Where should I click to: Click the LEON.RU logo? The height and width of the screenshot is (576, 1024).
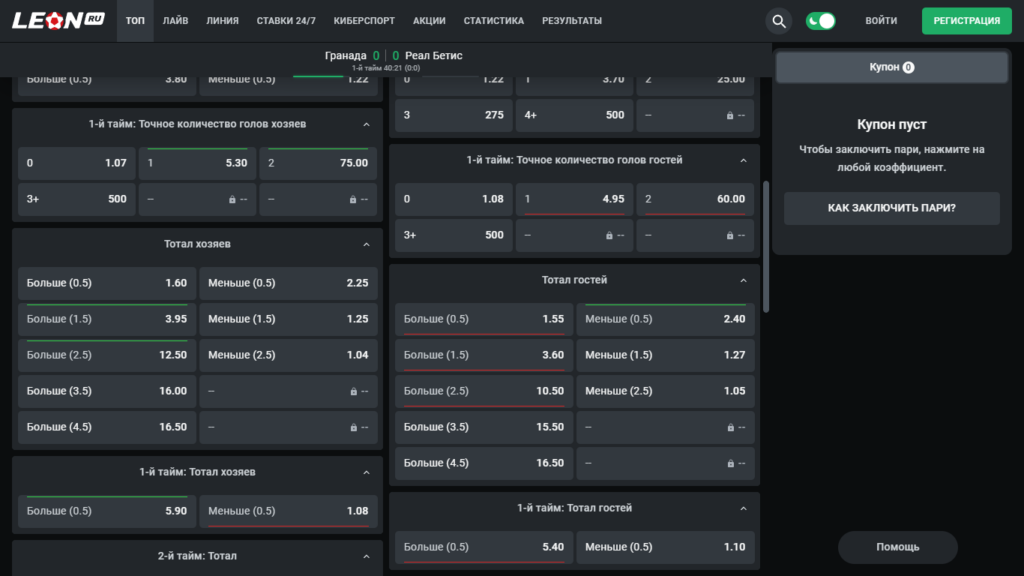point(58,20)
